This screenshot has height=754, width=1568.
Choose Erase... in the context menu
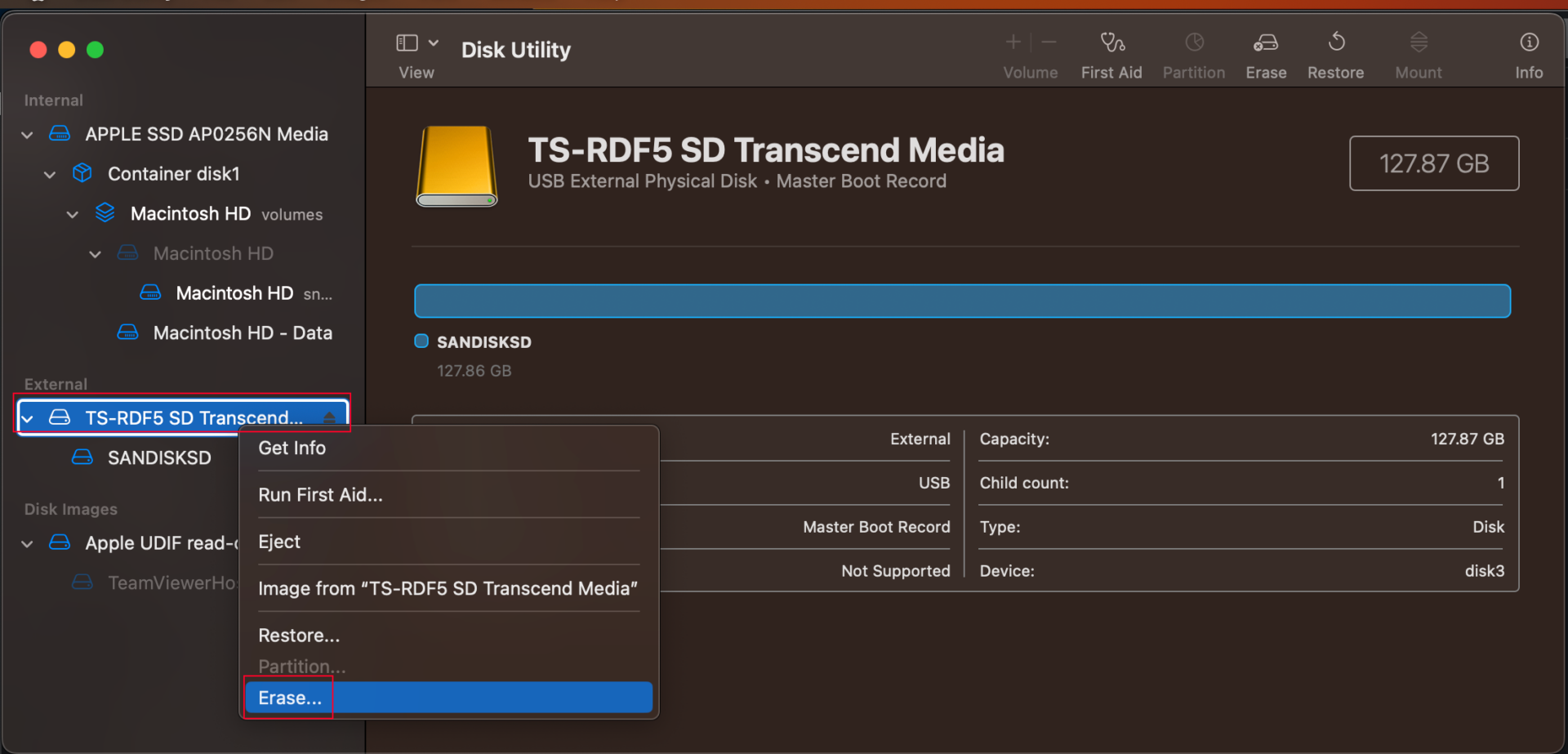[449, 698]
